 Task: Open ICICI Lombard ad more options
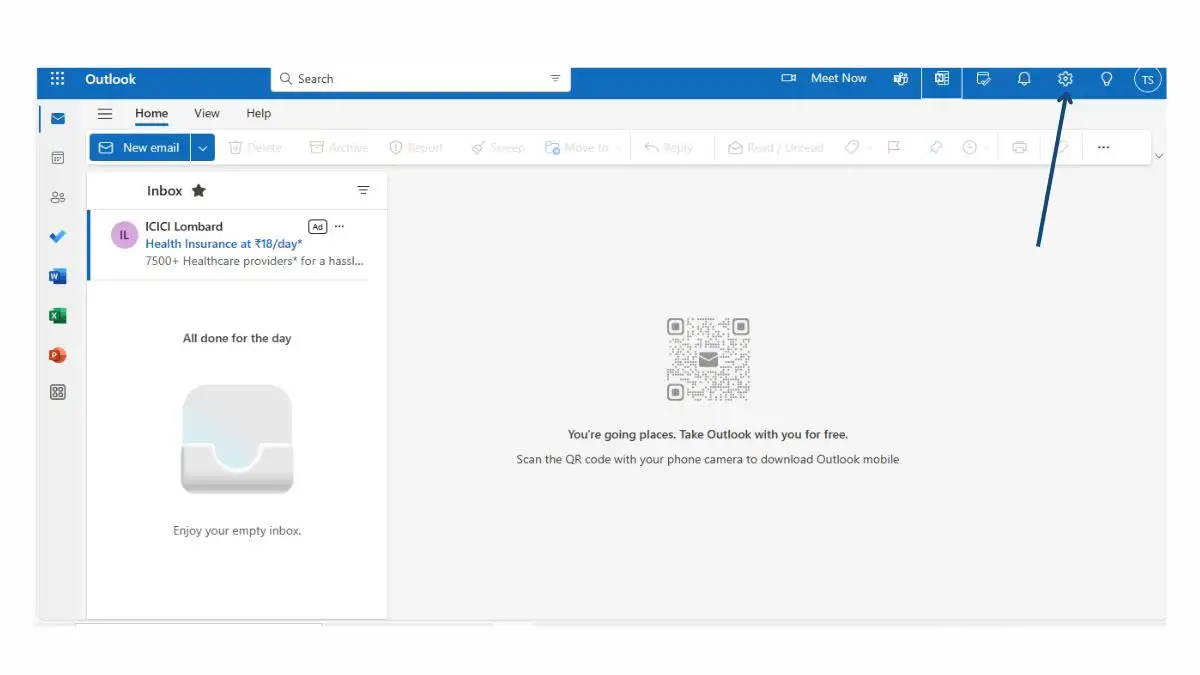(339, 226)
